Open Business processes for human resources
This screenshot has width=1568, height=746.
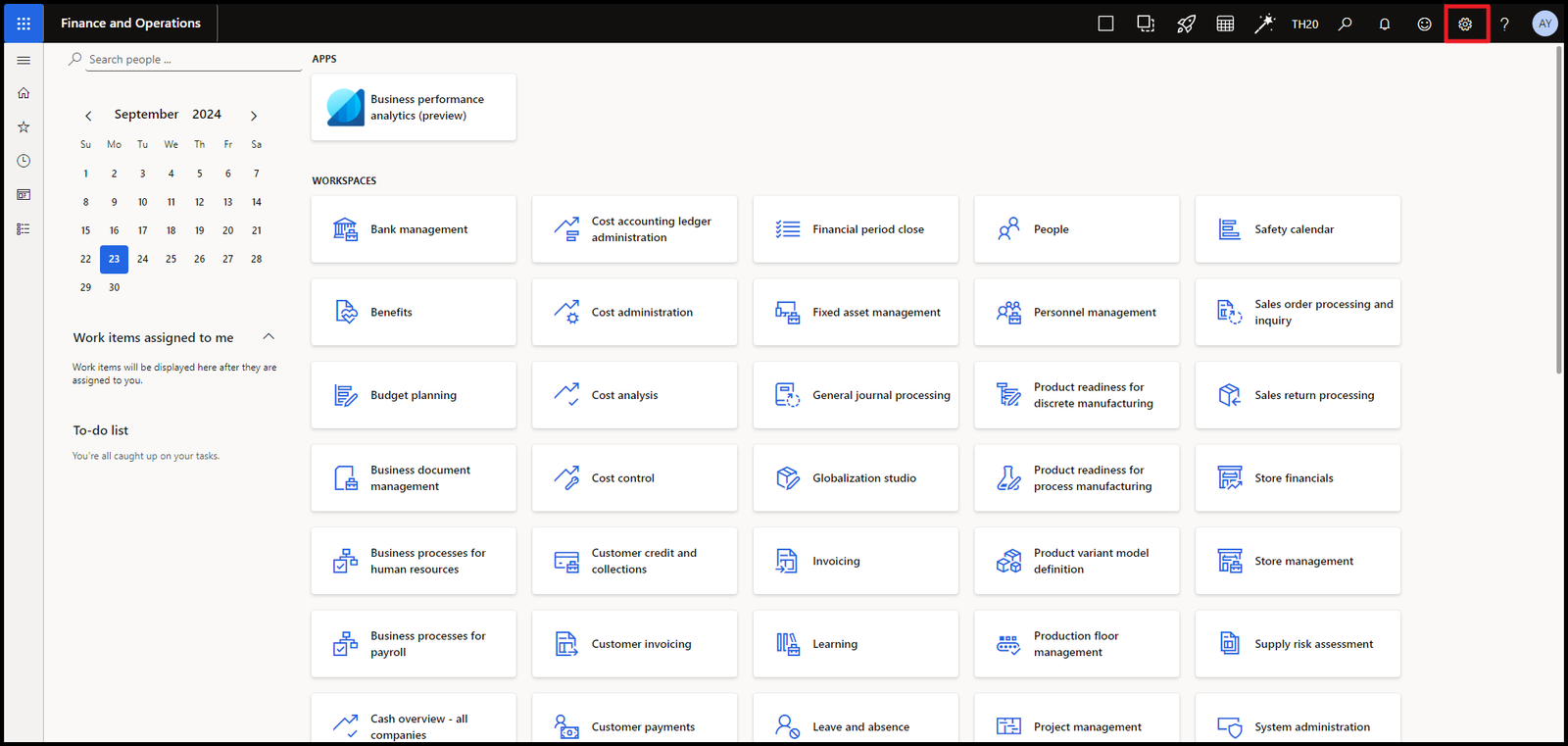click(414, 561)
